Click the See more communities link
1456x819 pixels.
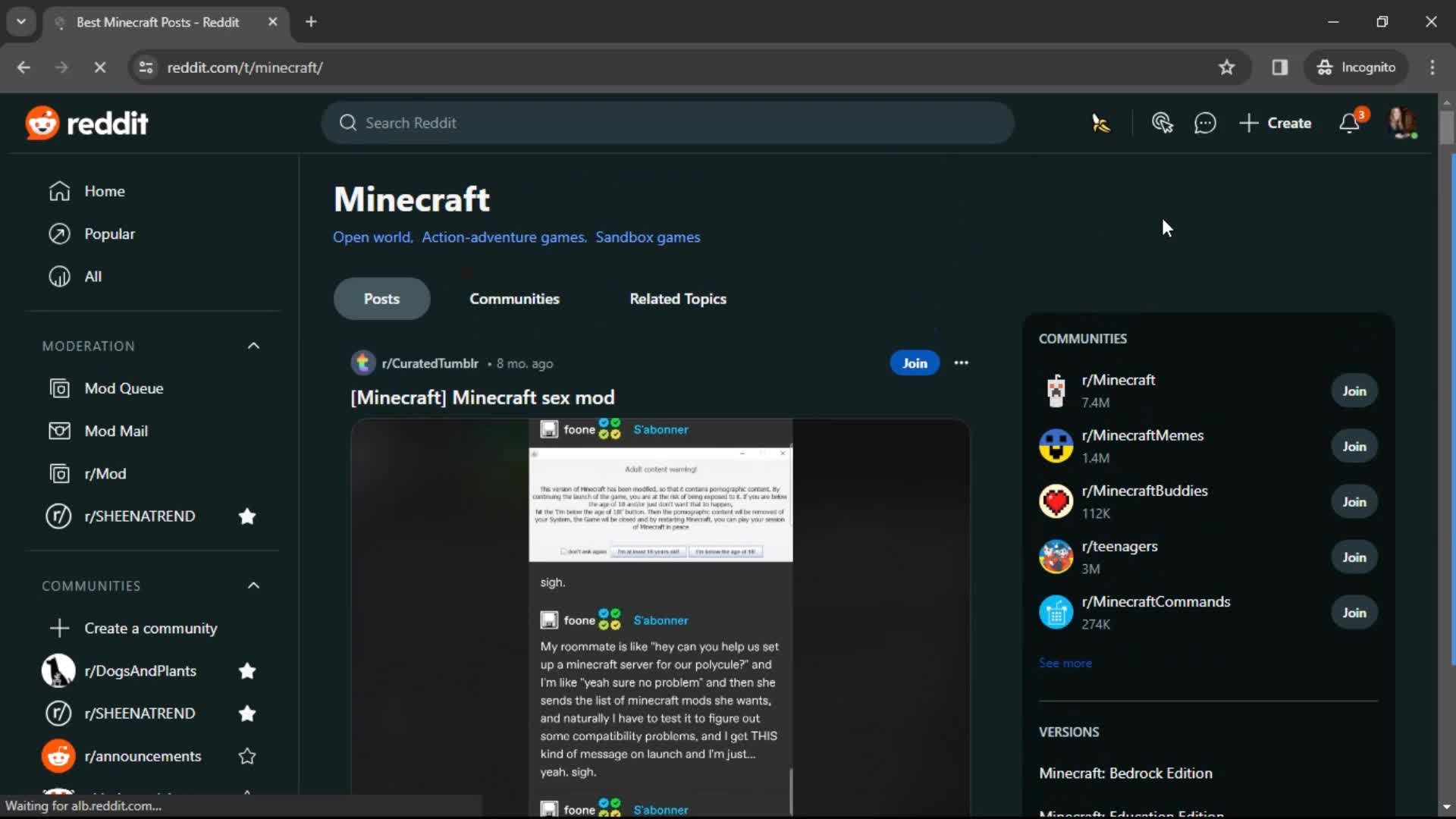[1065, 662]
